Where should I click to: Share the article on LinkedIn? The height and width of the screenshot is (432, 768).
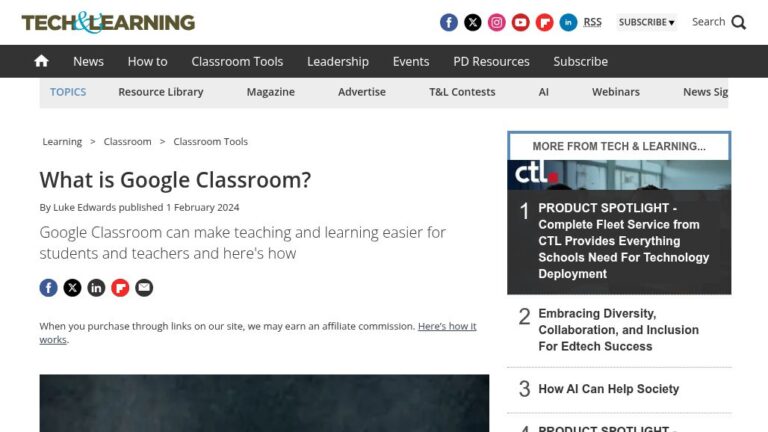[96, 288]
